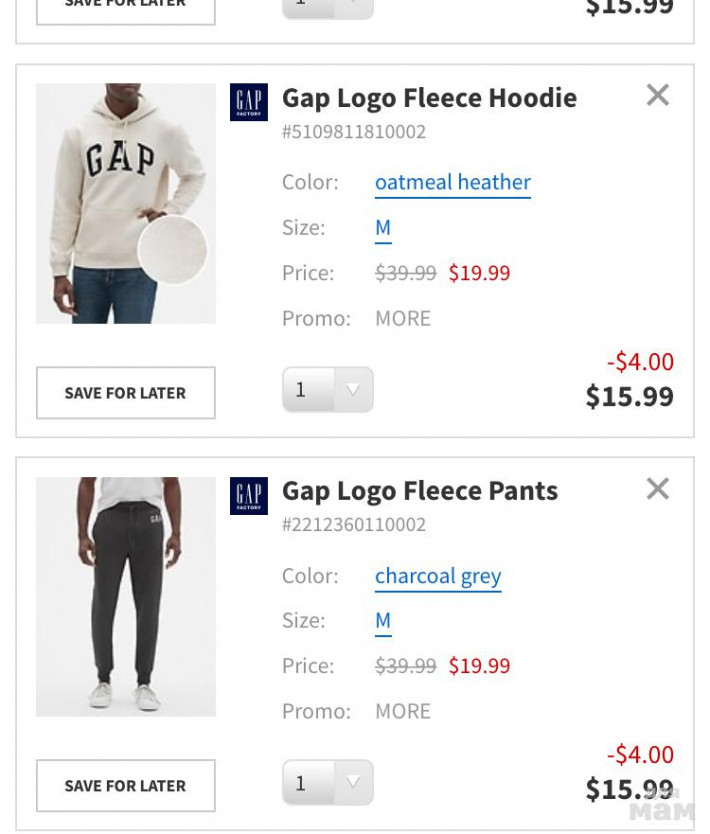The height and width of the screenshot is (834, 710).
Task: Change the oatmeal heather color selection
Action: point(452,182)
